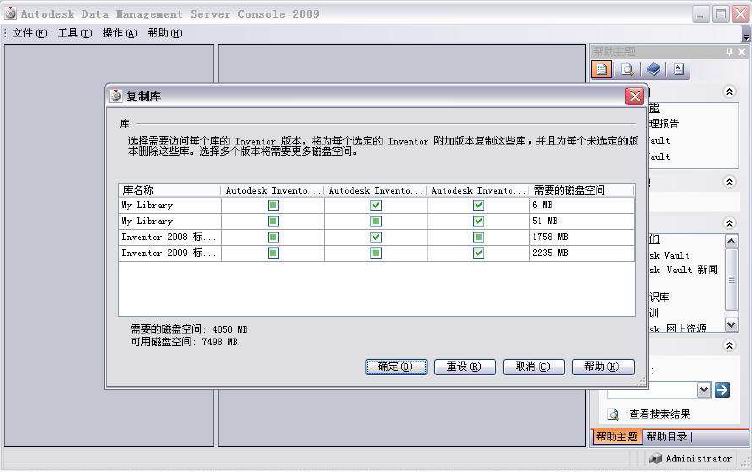Screen dimensions: 752x472
Task: Toggle first Inventor column checkbox in 1758 MB row
Action: pos(273,237)
